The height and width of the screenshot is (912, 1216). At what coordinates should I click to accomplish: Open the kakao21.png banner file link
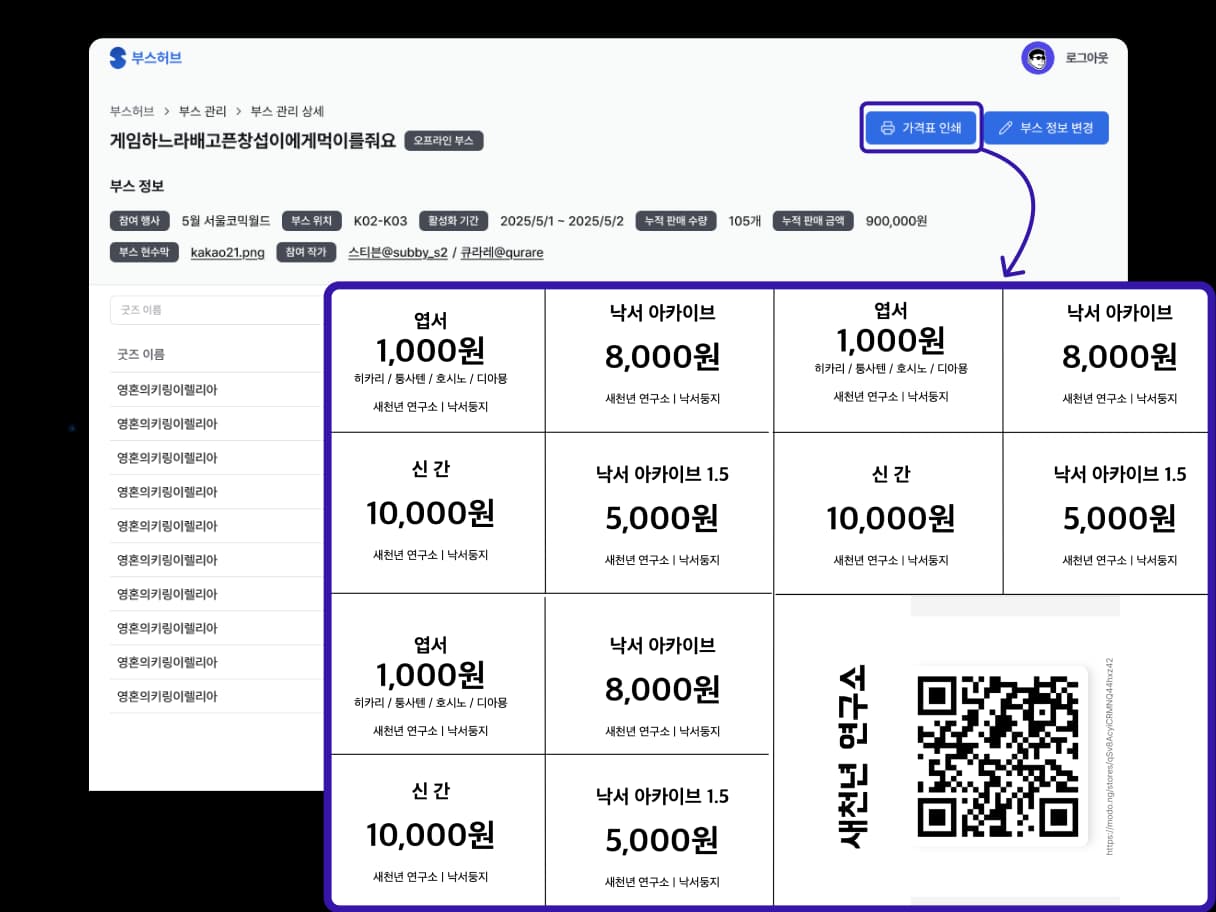(x=228, y=252)
